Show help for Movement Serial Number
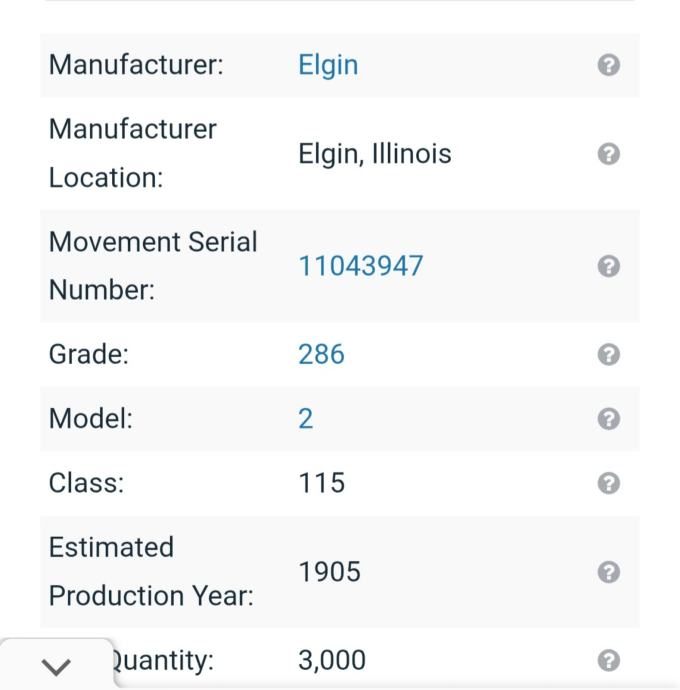 [x=608, y=266]
